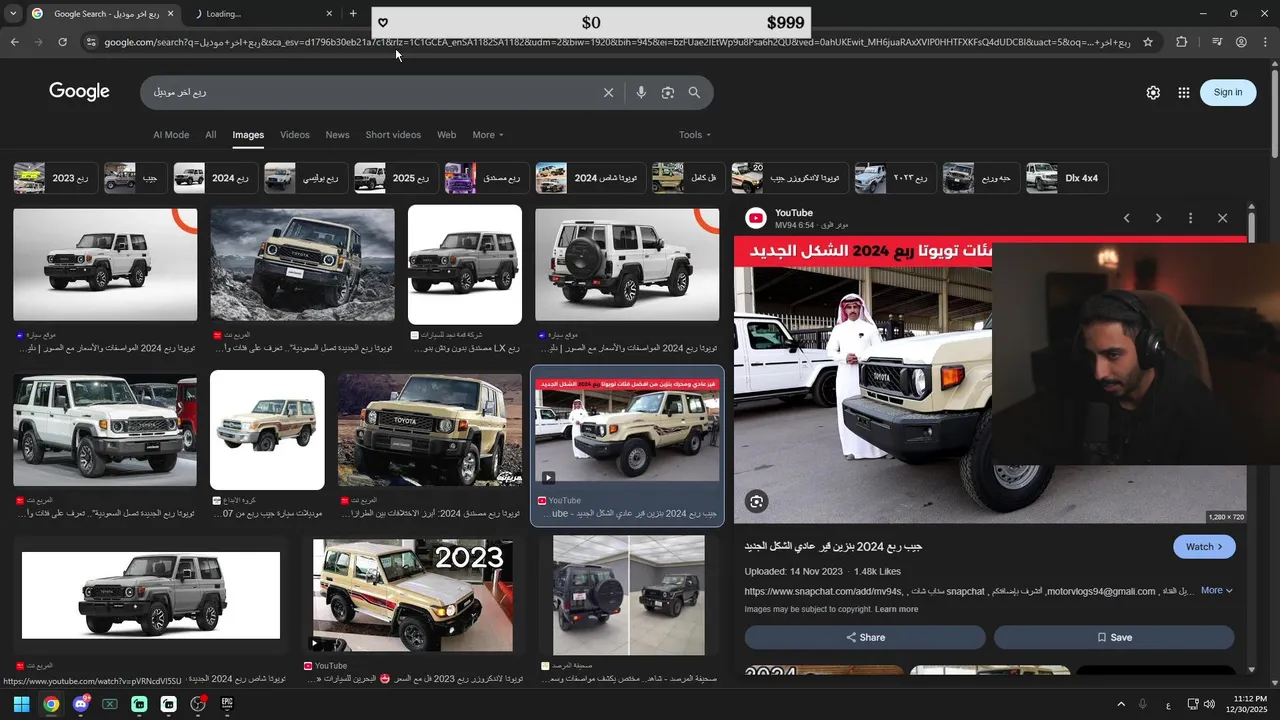Close the image preview panel

(x=1222, y=218)
